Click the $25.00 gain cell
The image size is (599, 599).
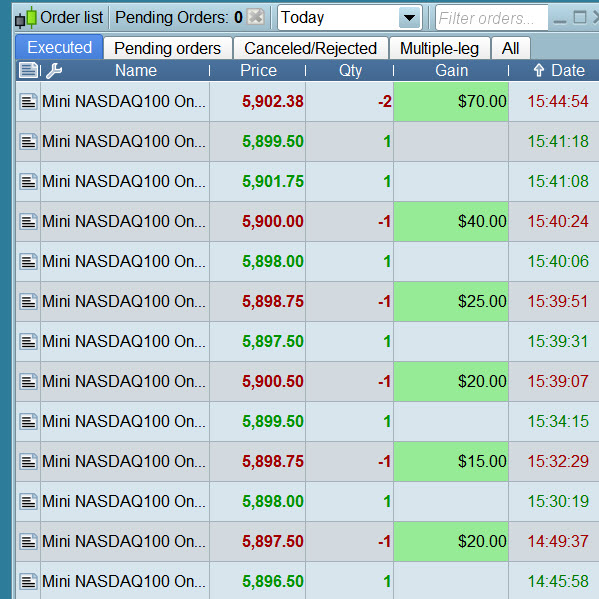coord(451,301)
